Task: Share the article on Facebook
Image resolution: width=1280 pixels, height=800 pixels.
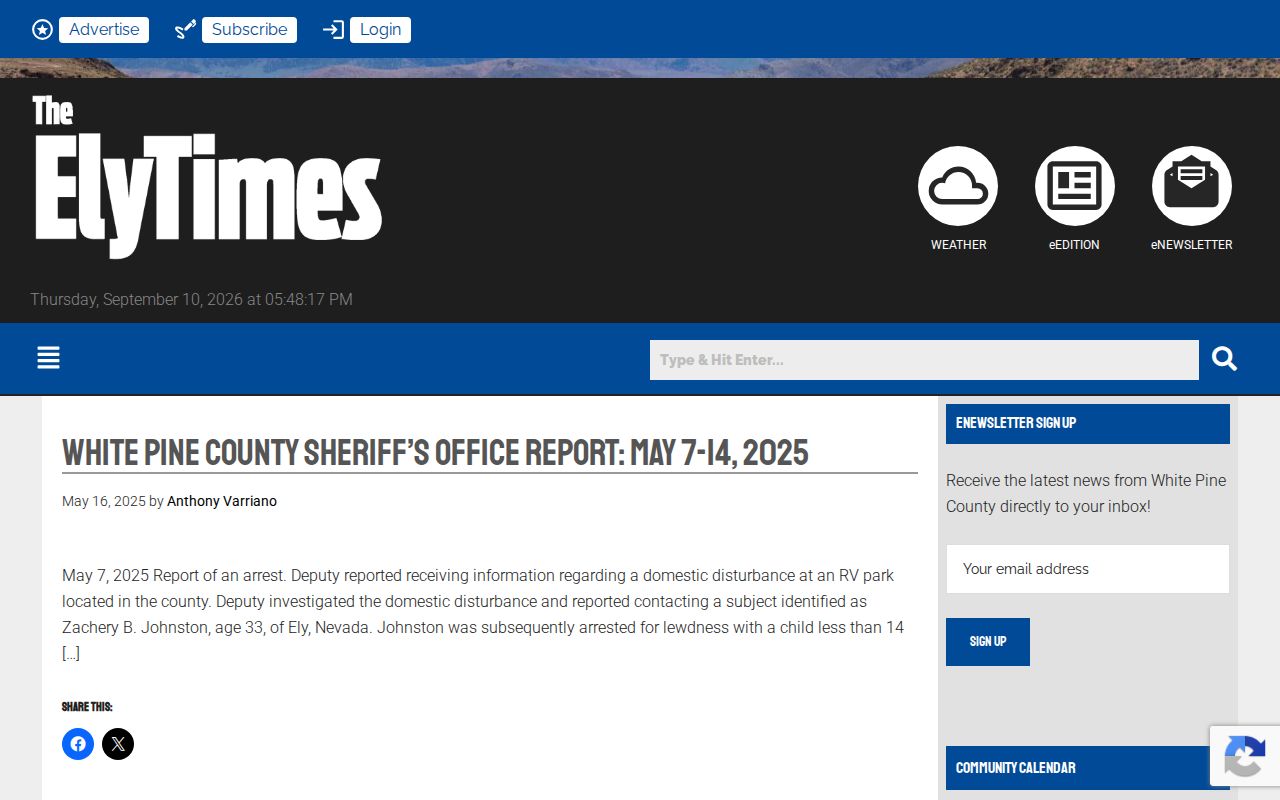Action: point(78,744)
